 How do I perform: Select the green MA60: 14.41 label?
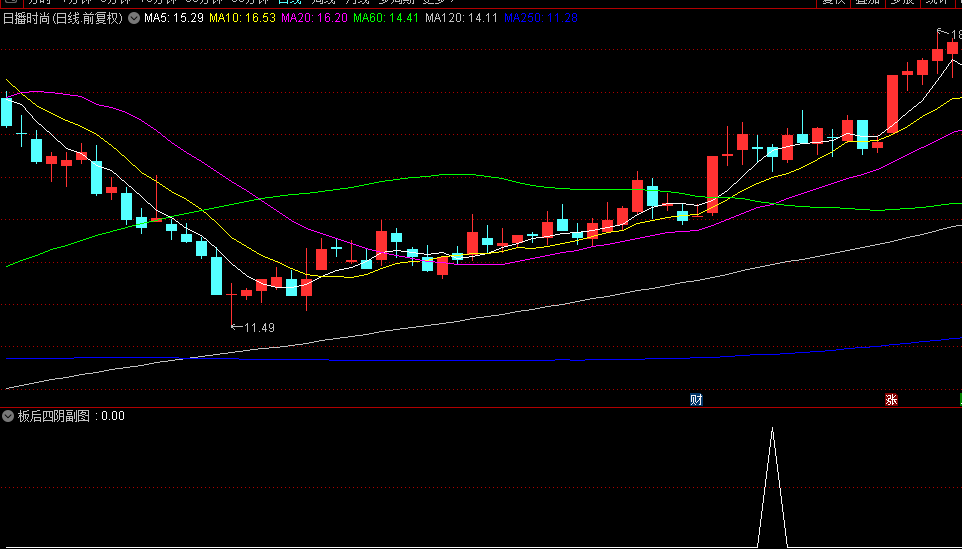386,18
